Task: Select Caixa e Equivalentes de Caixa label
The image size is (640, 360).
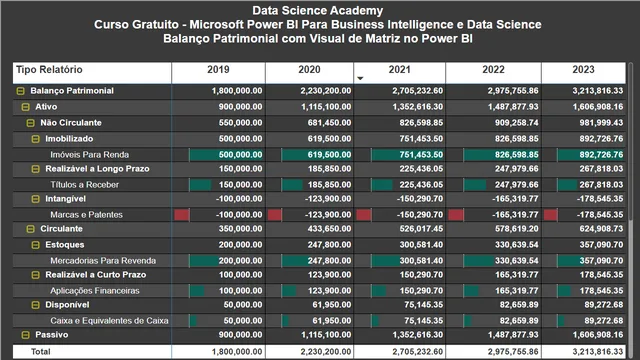Action: (109, 321)
